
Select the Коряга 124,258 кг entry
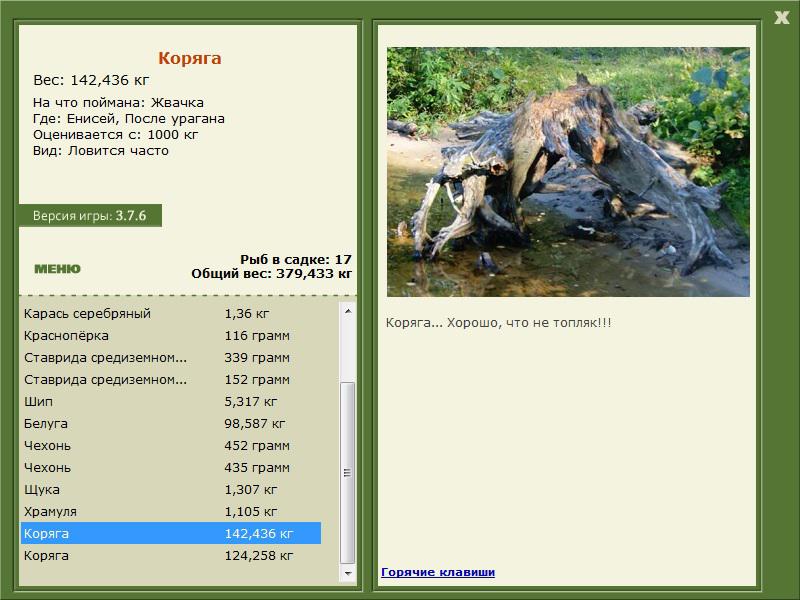click(171, 555)
